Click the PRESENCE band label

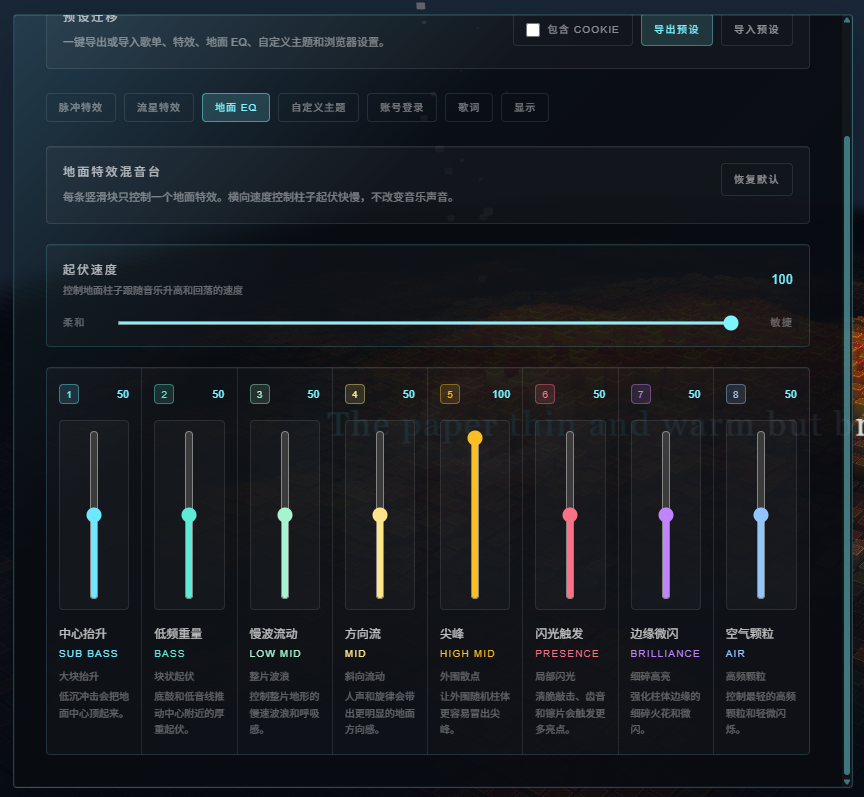tap(567, 654)
